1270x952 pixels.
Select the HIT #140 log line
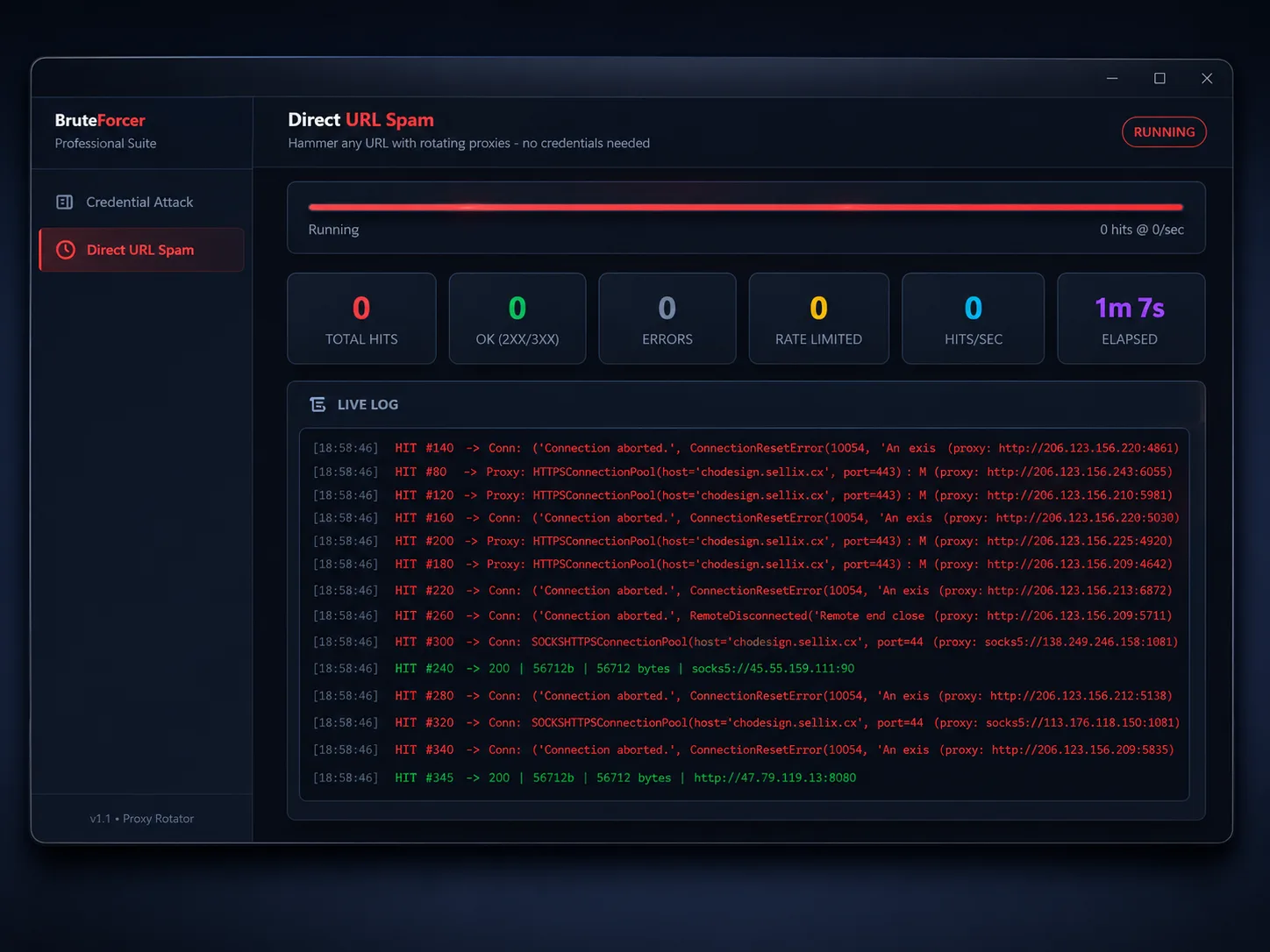(746, 448)
